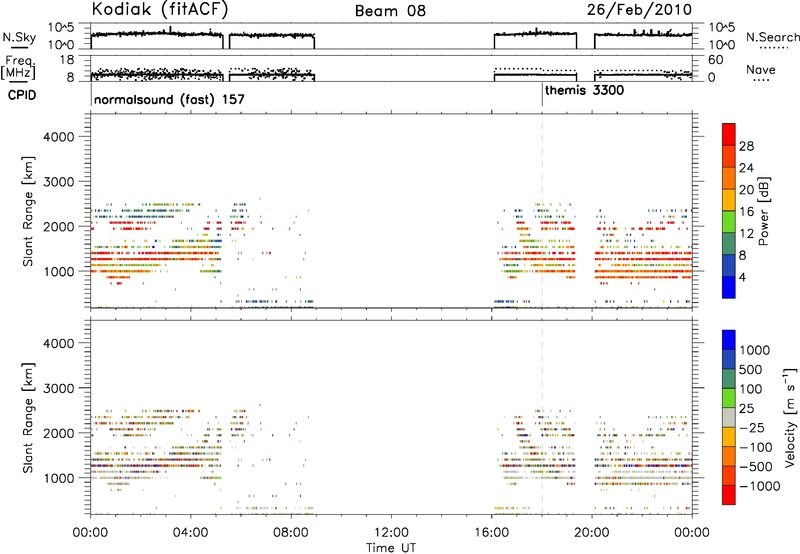The width and height of the screenshot is (800, 554).
Task: Click the red bottom of velocity color bar
Action: [x=729, y=495]
